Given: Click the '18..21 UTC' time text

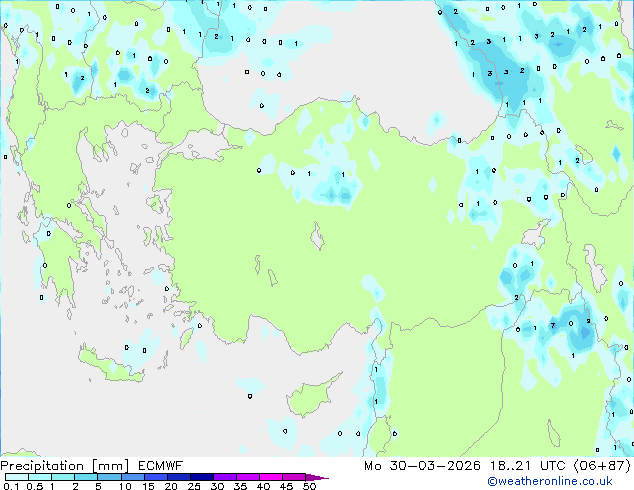Looking at the screenshot, I should click(x=527, y=466).
